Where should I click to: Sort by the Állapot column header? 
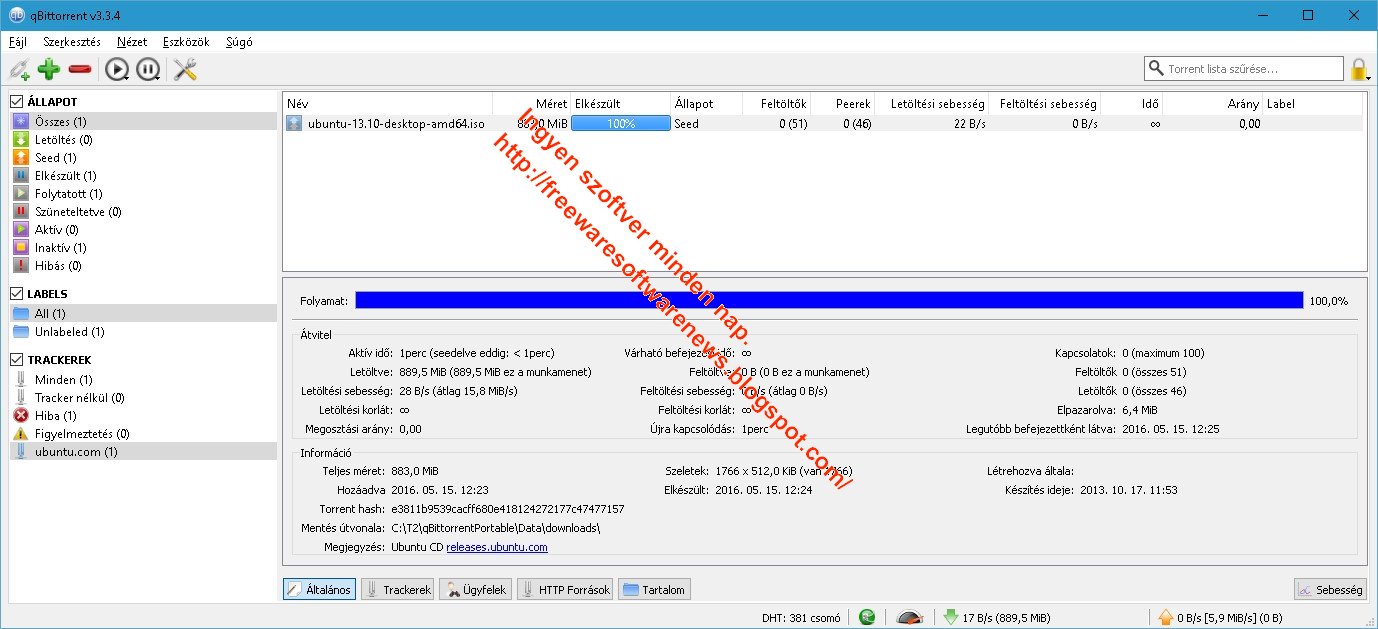pyautogui.click(x=706, y=104)
